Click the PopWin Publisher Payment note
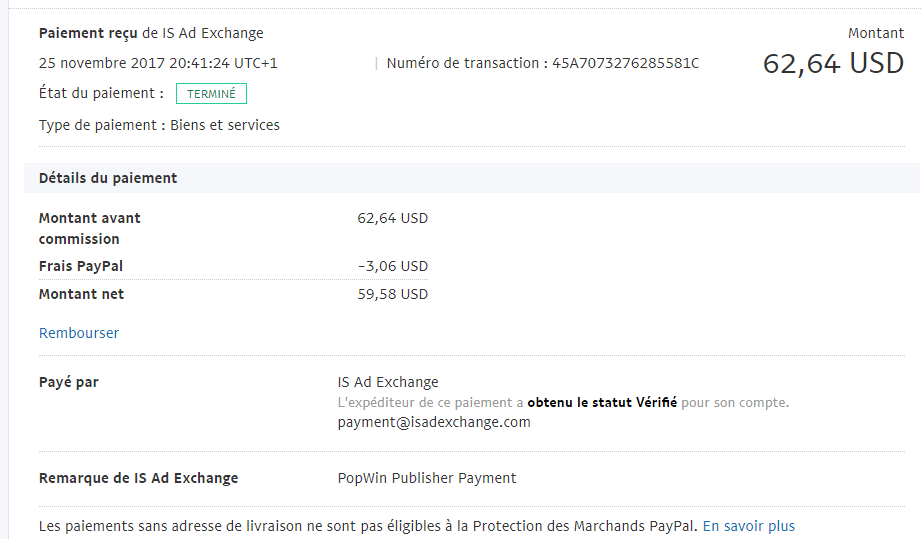Image resolution: width=921 pixels, height=539 pixels. [427, 478]
